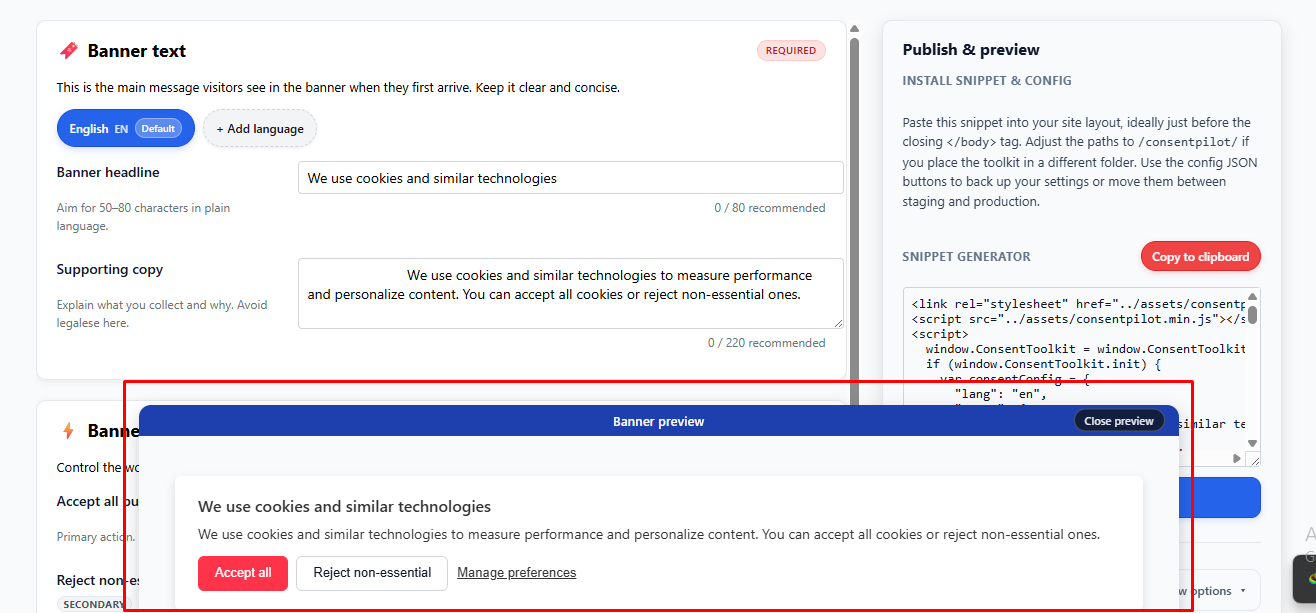1316x613 pixels.
Task: Close the banner preview
Action: pyautogui.click(x=1119, y=421)
